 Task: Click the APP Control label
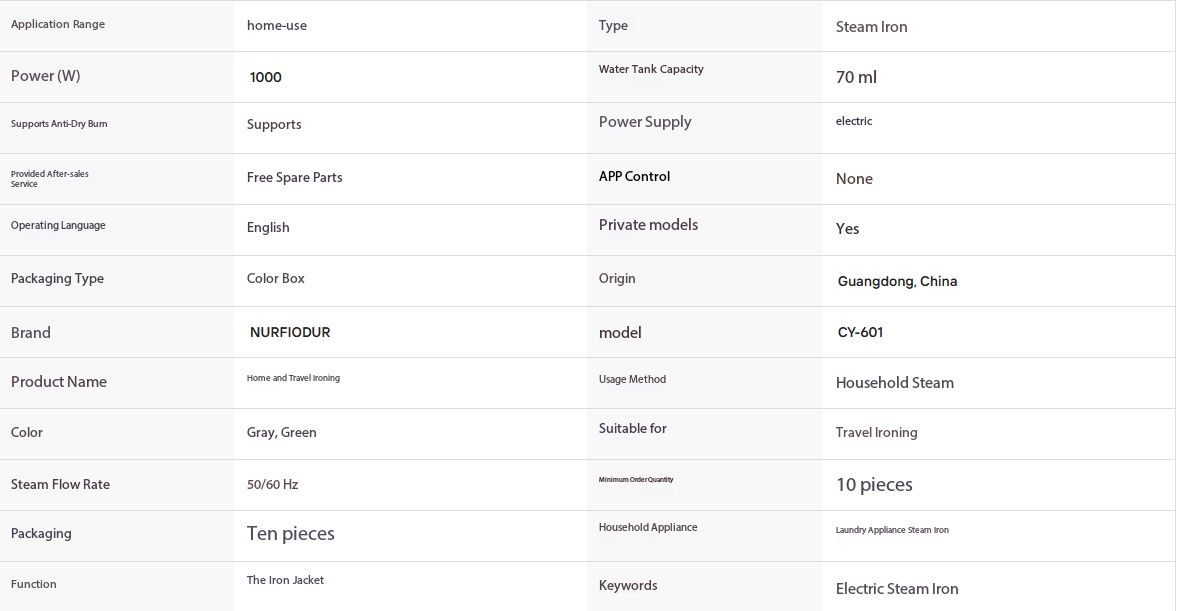(634, 176)
